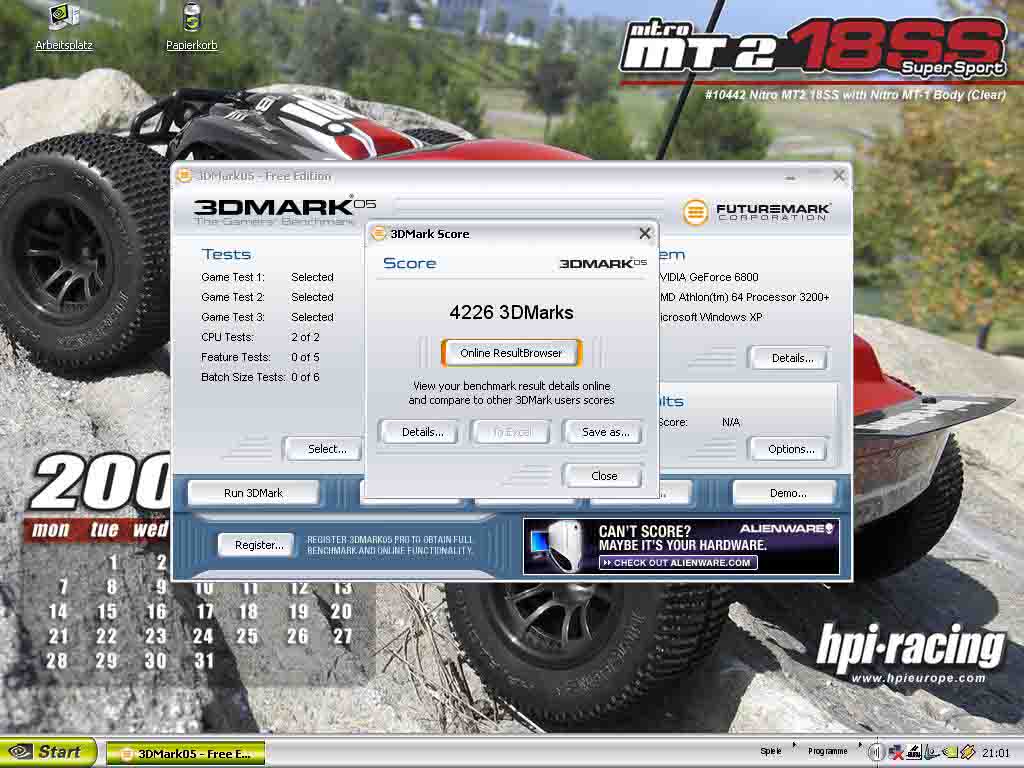Click the Game Test 1 Selected row
The image size is (1024, 768).
(267, 277)
